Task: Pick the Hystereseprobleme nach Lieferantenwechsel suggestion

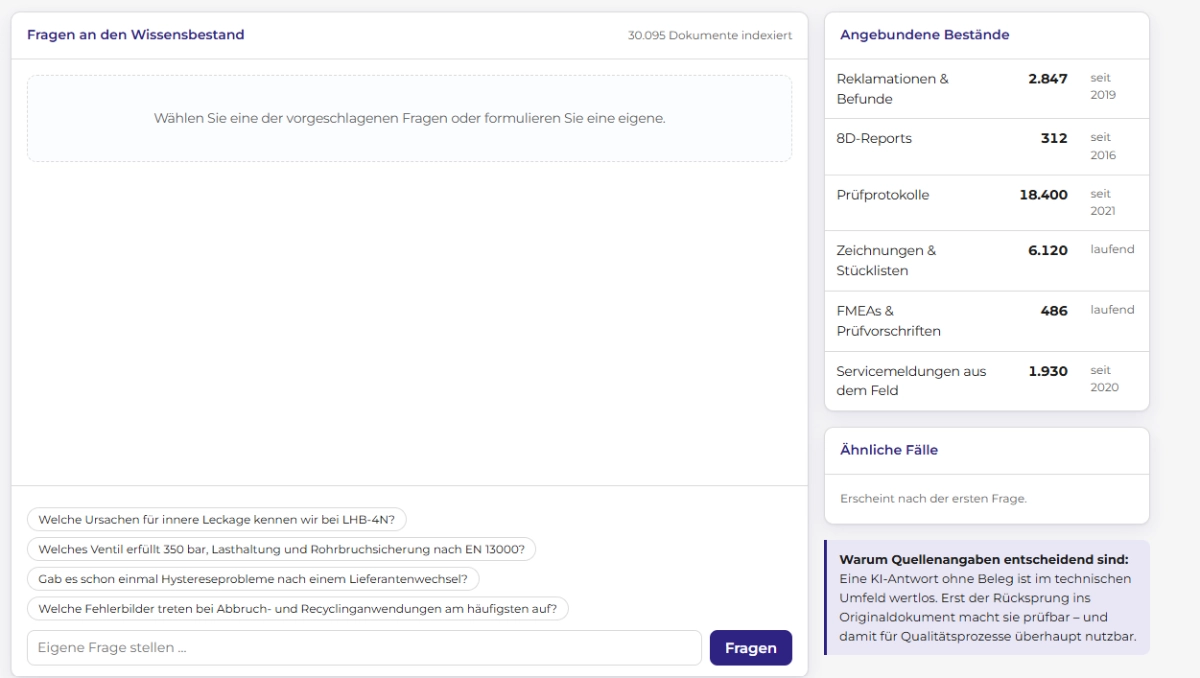Action: pos(253,579)
